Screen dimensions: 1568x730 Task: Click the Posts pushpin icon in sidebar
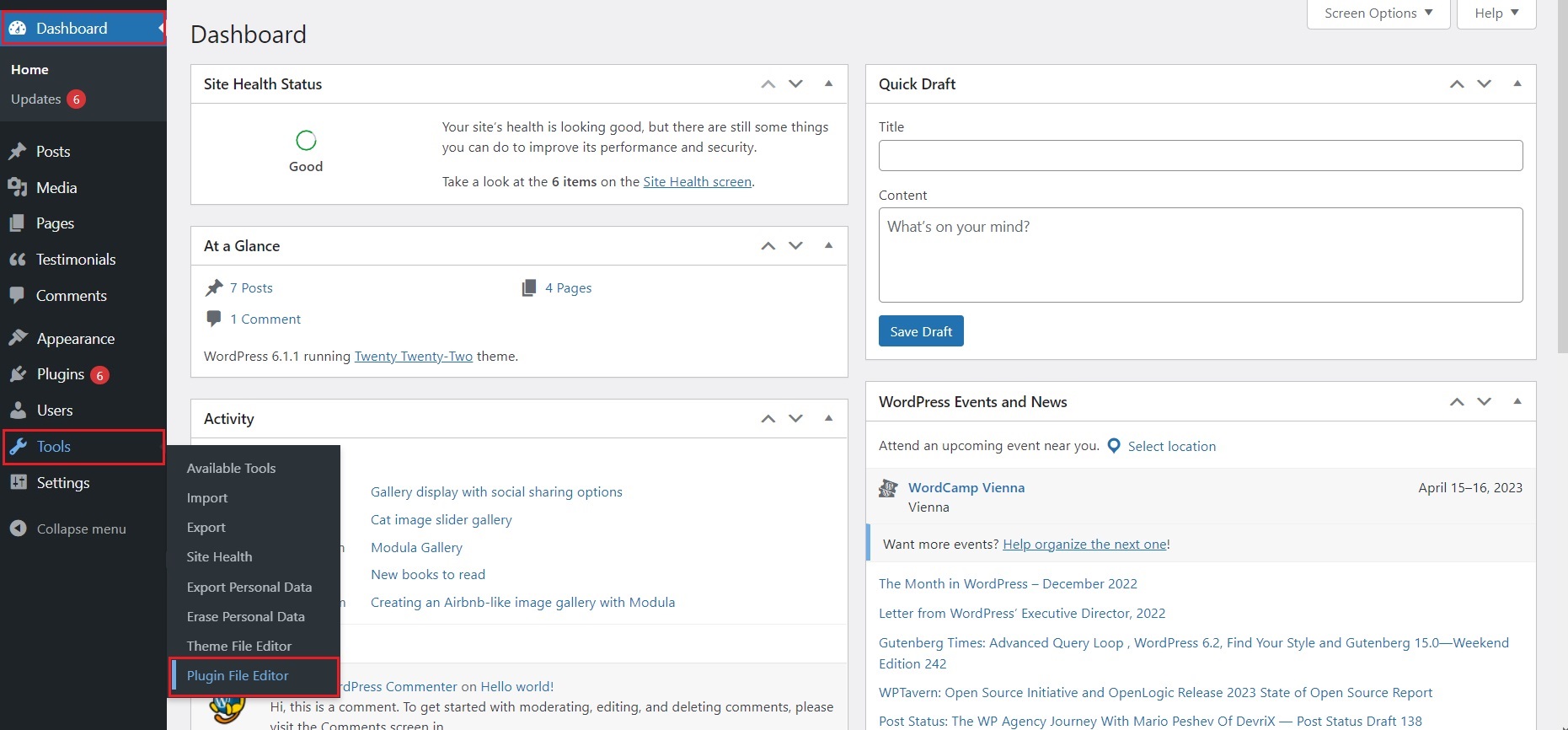click(x=18, y=152)
